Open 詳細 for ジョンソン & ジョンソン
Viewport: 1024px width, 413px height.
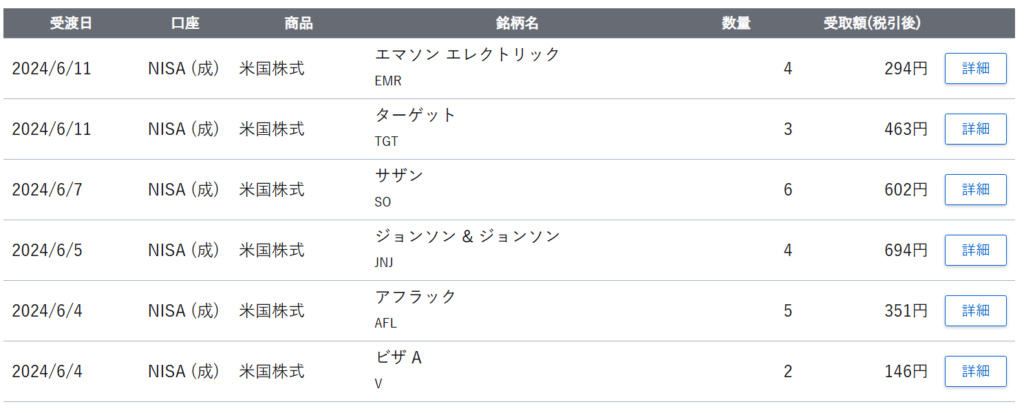[975, 250]
